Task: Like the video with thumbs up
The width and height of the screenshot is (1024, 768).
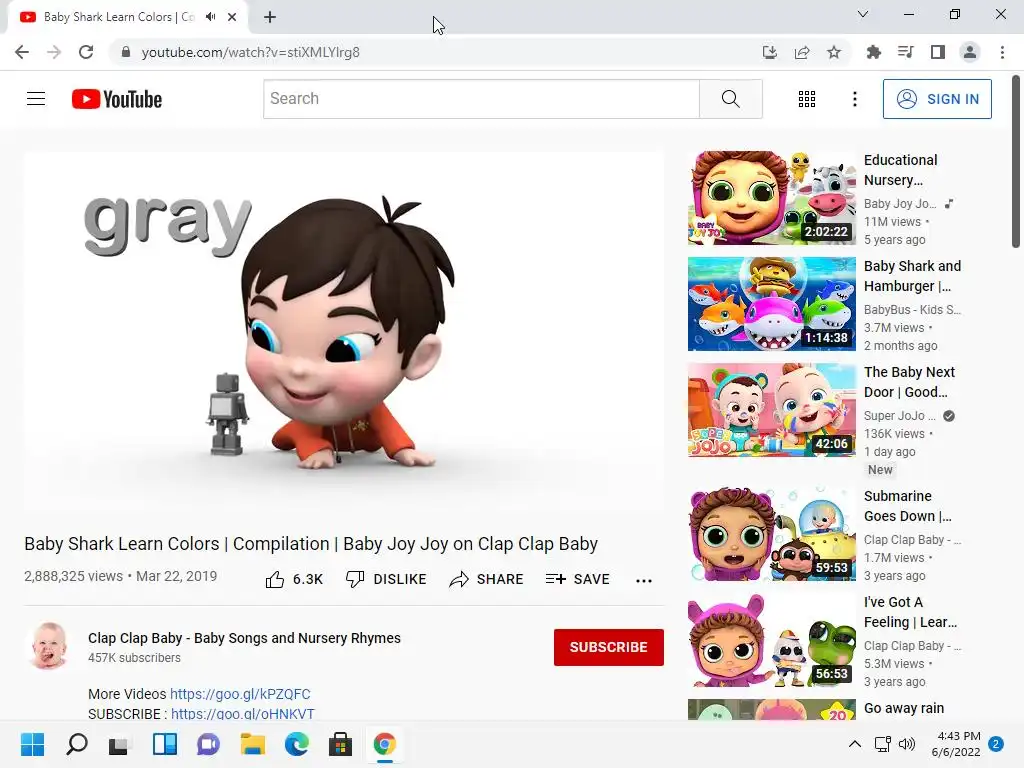Action: pos(294,579)
